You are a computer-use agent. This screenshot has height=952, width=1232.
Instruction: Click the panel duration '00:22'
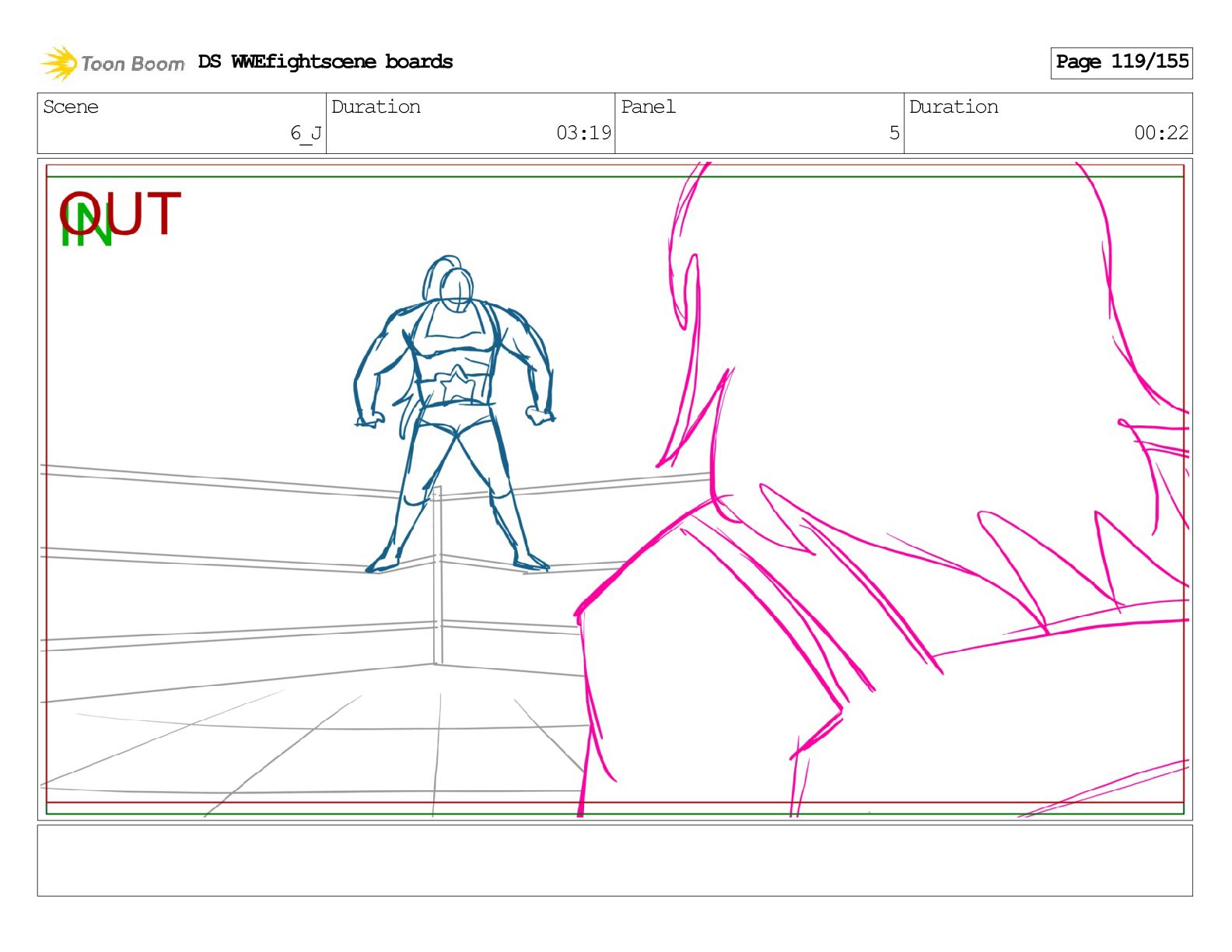coord(1161,133)
